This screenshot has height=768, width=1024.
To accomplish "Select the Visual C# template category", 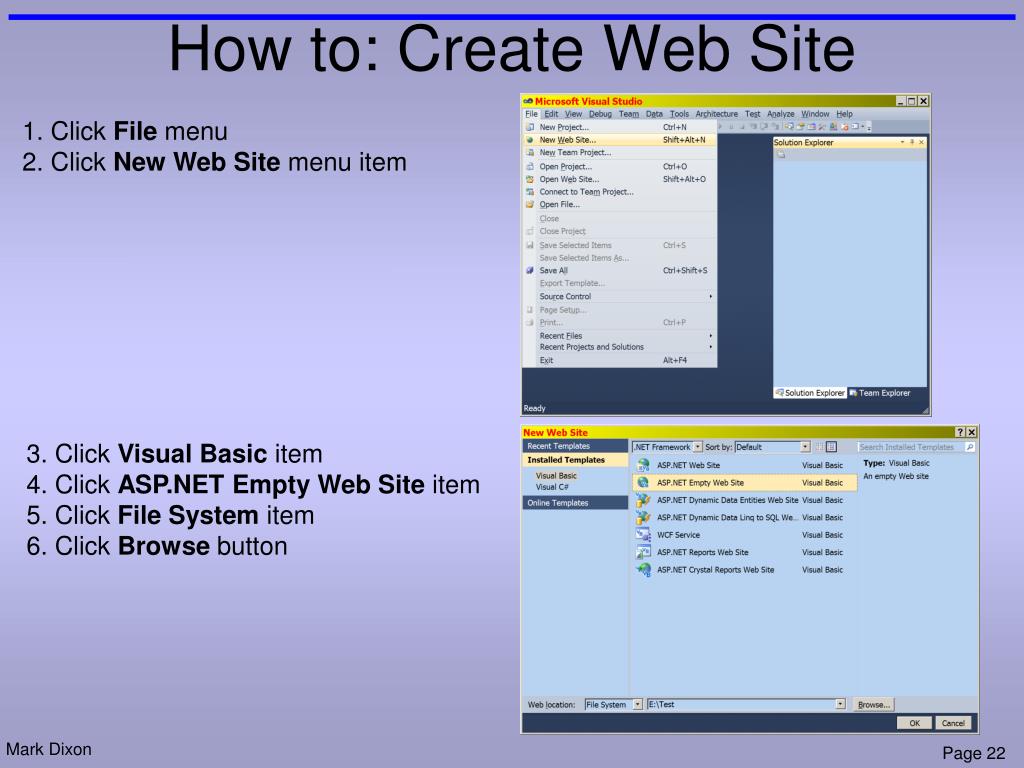I will 552,487.
